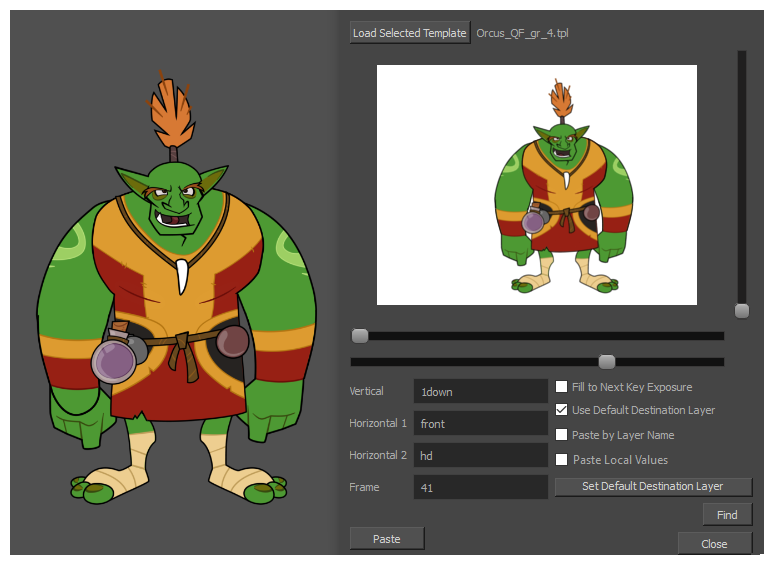
Task: Enable Fill to Next Key Exposure
Action: click(562, 387)
